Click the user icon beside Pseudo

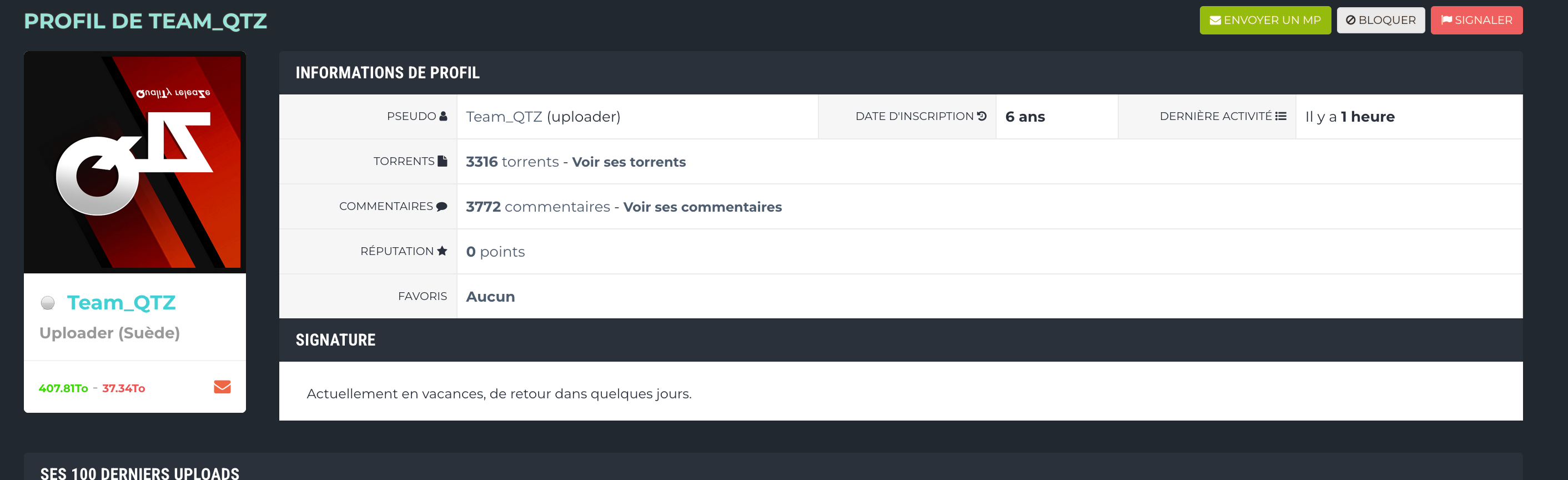click(443, 116)
